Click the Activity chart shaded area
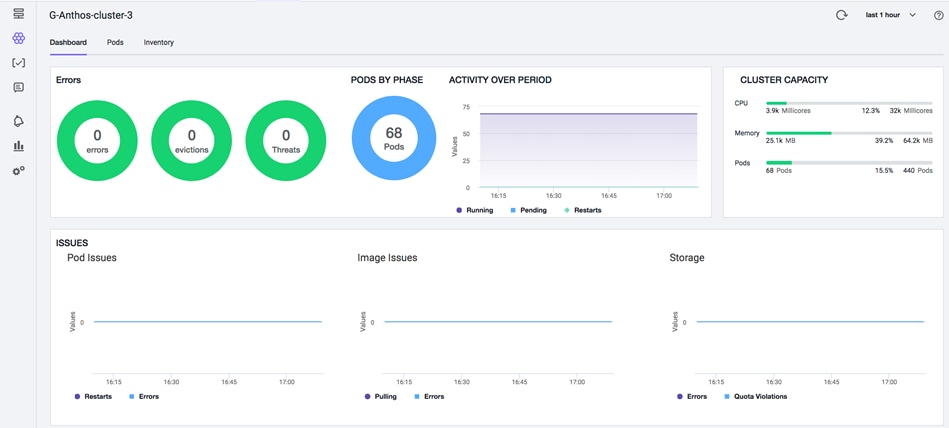949x428 pixels. click(588, 150)
